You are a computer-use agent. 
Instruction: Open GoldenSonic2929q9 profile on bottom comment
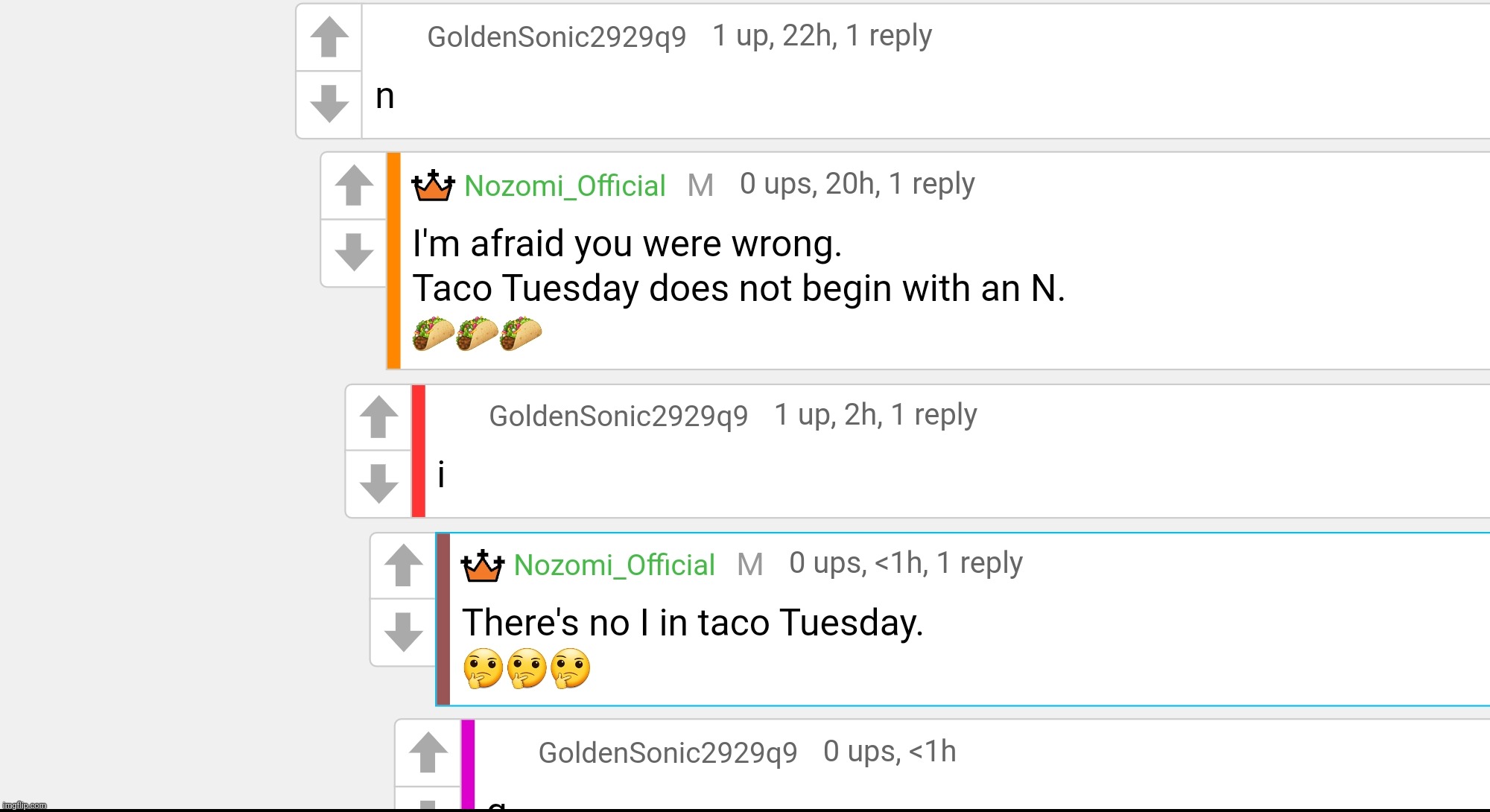[668, 752]
